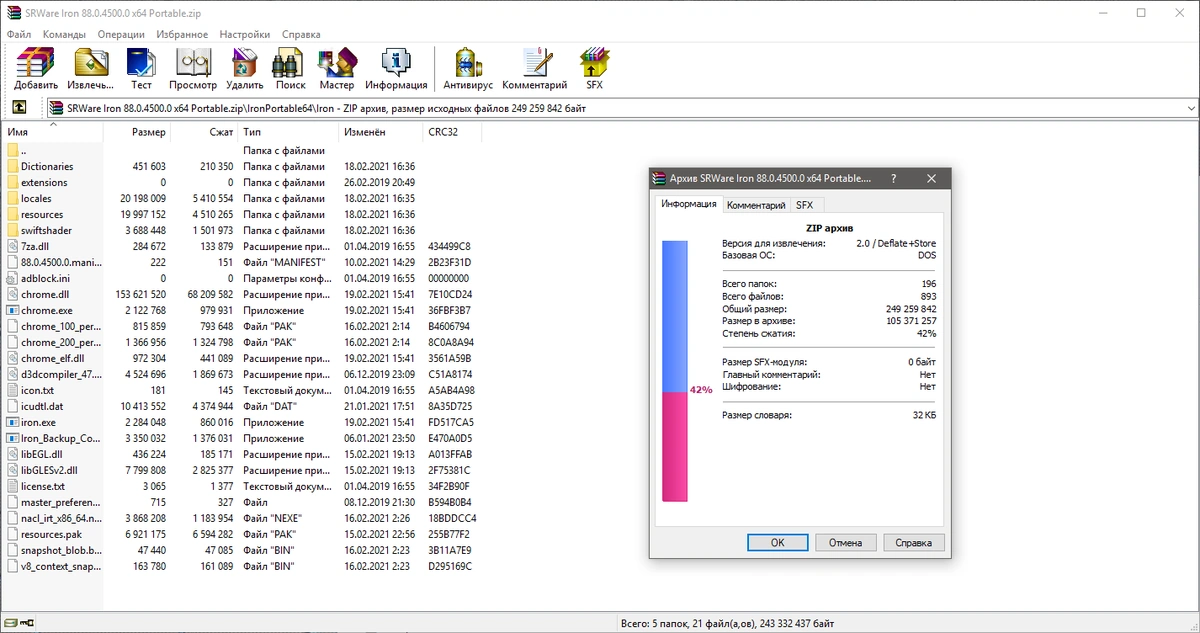The width and height of the screenshot is (1200, 633).
Task: Click the Справка button in dialog
Action: point(914,543)
